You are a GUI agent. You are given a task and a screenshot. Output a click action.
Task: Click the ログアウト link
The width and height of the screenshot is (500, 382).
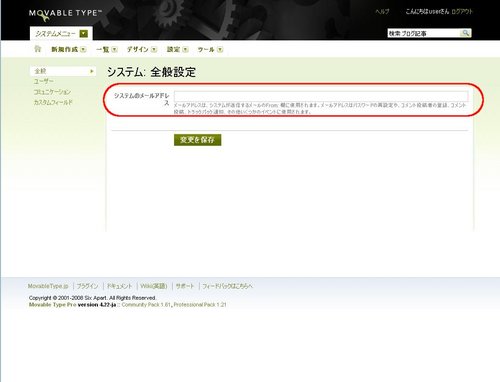tap(462, 11)
